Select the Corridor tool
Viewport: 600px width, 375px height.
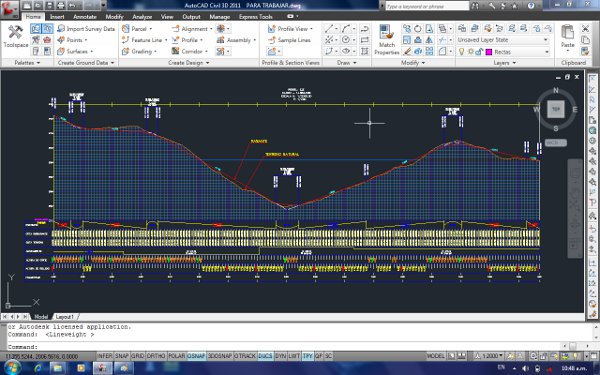tap(189, 51)
